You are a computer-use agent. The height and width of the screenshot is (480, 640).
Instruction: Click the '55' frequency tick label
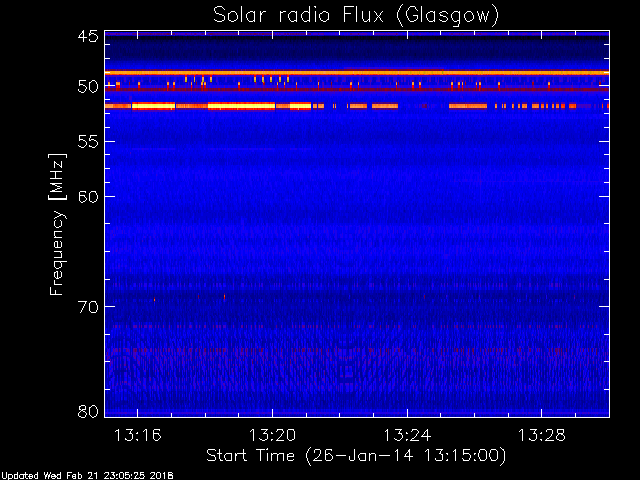pyautogui.click(x=88, y=142)
